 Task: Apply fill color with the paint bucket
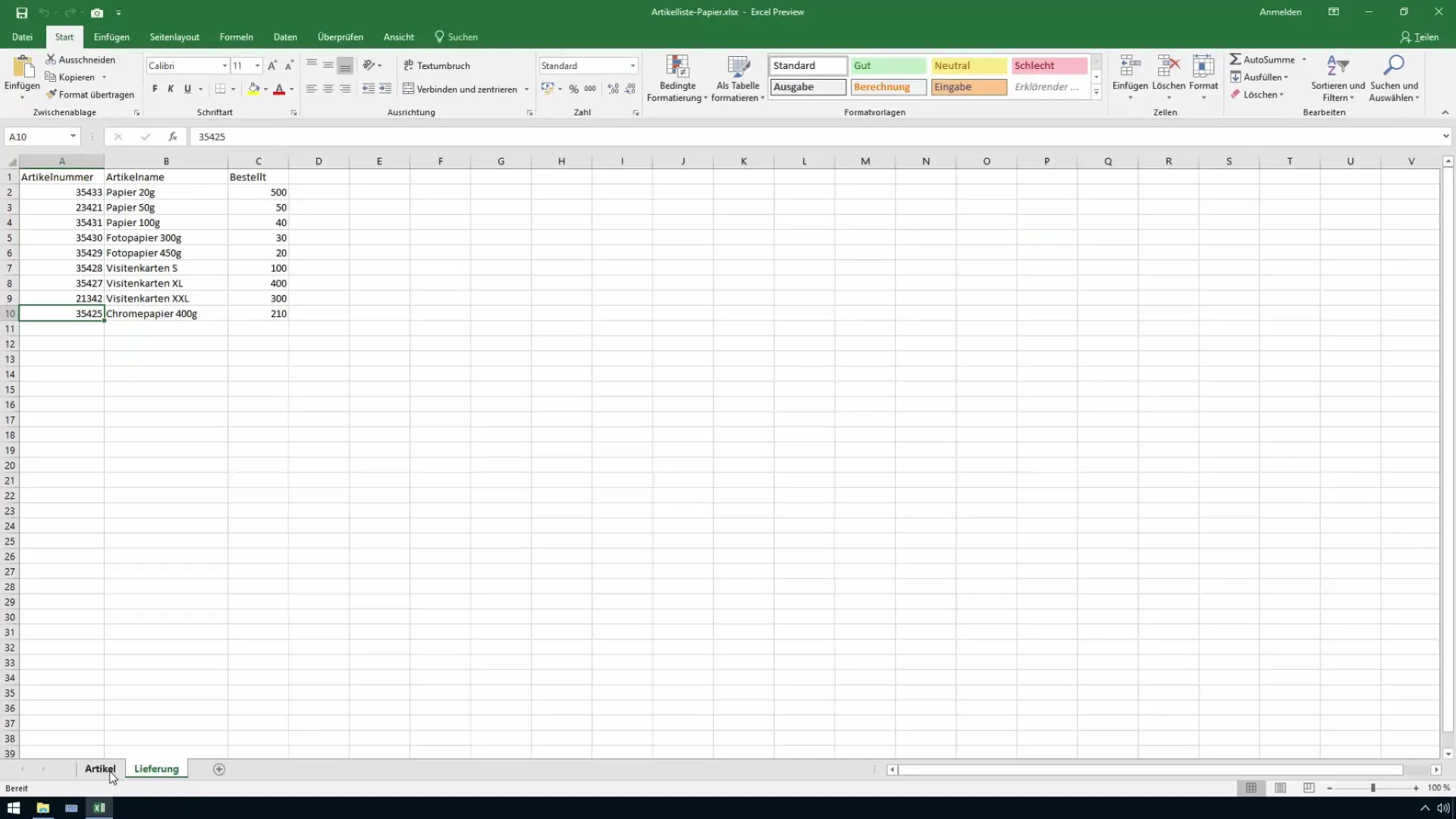[x=254, y=89]
